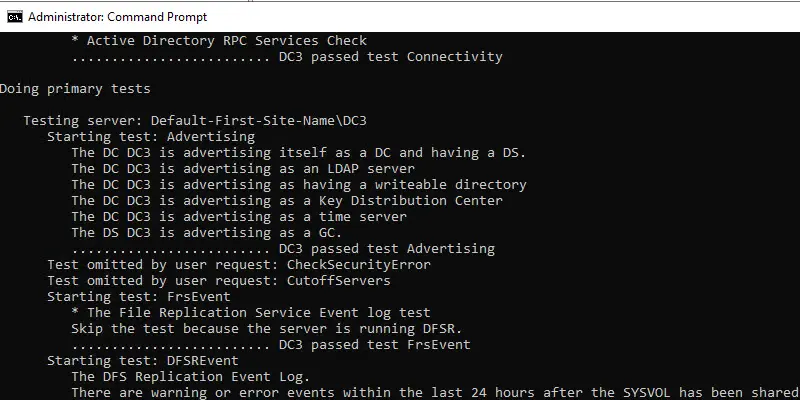Click the 'advertising as a GC' line
This screenshot has height=400, width=800.
207,233
